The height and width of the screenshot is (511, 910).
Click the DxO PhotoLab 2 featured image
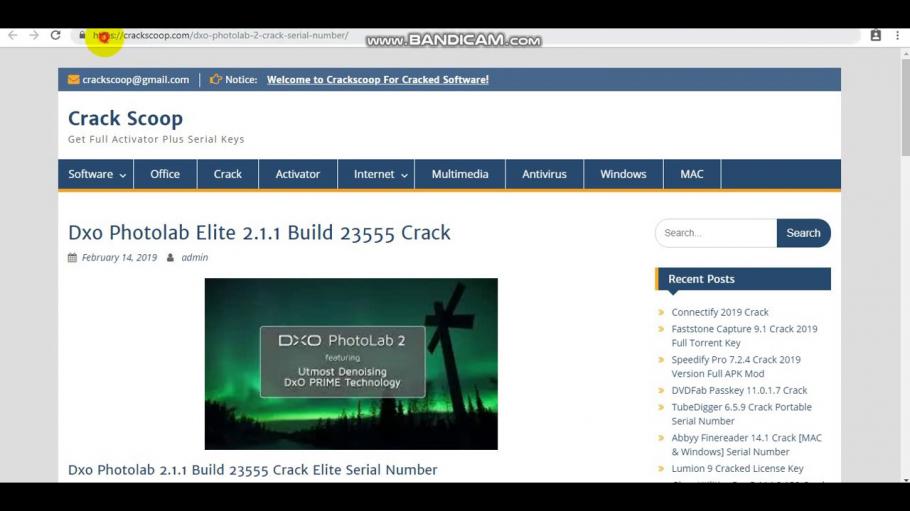point(351,364)
